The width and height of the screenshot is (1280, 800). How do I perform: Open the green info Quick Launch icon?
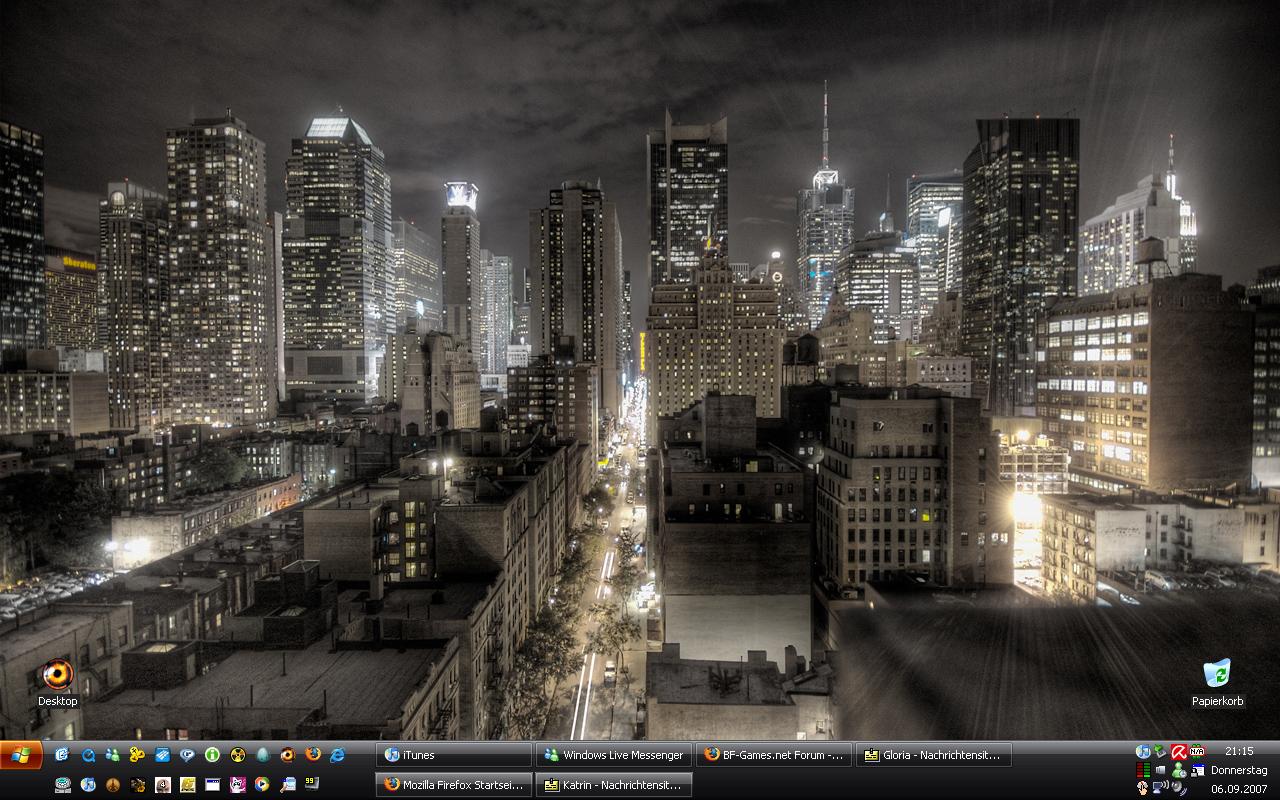pyautogui.click(x=212, y=755)
